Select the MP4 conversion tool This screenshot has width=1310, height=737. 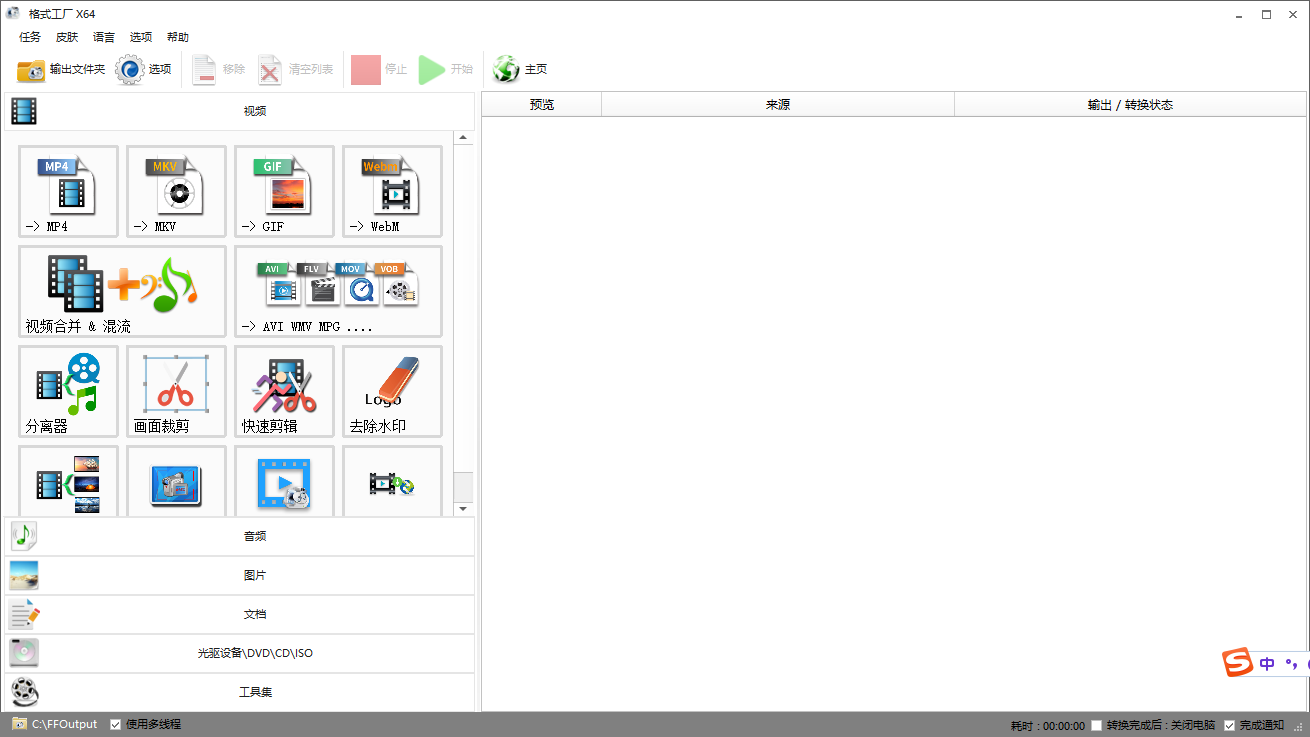tap(67, 191)
